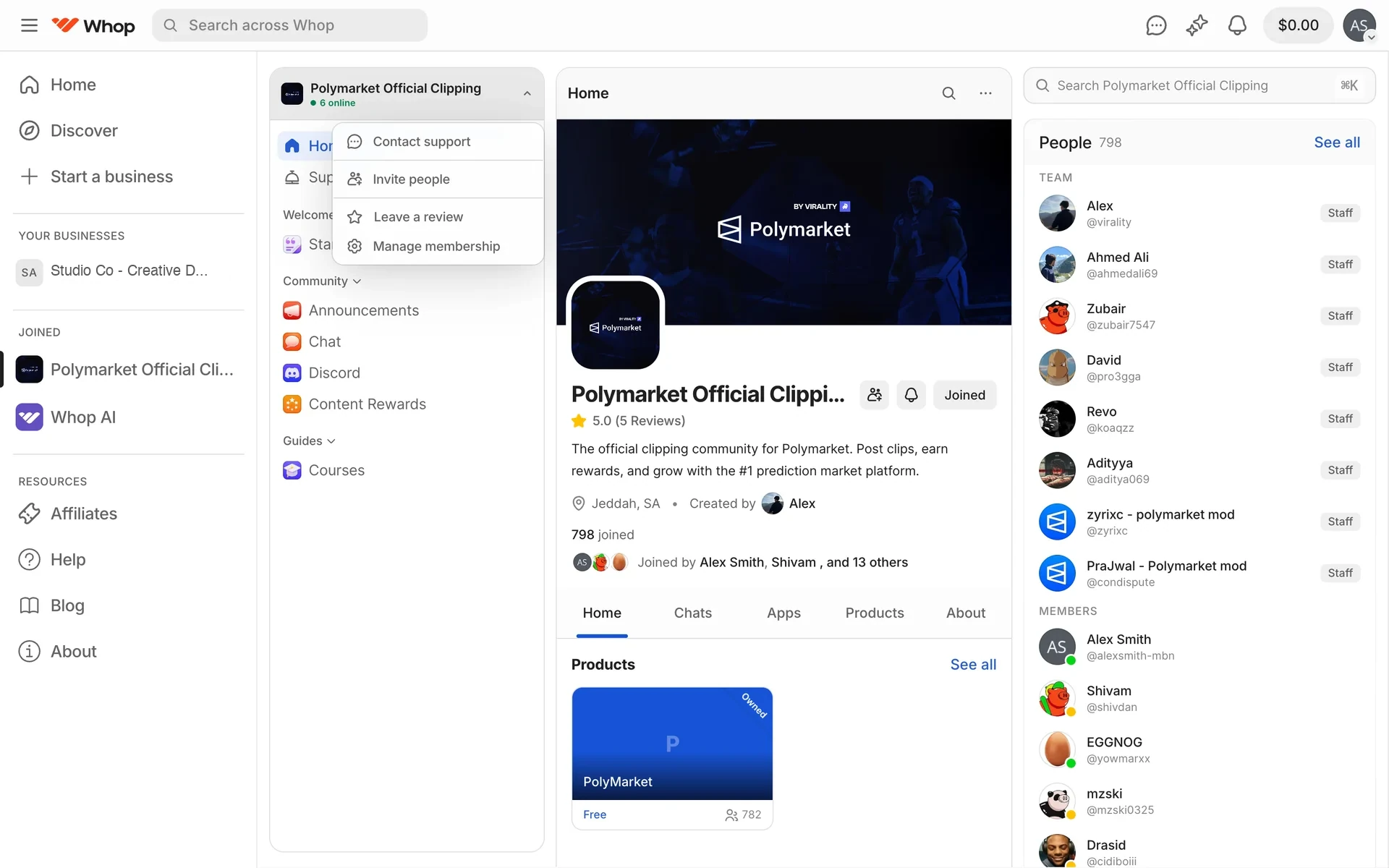Select Contact support menu item
The image size is (1389, 868).
click(438, 142)
